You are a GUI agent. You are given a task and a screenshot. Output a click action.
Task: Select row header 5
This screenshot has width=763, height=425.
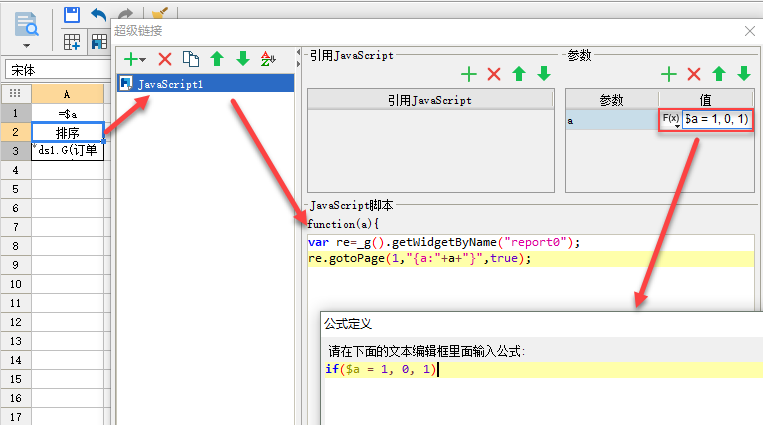pyautogui.click(x=16, y=189)
